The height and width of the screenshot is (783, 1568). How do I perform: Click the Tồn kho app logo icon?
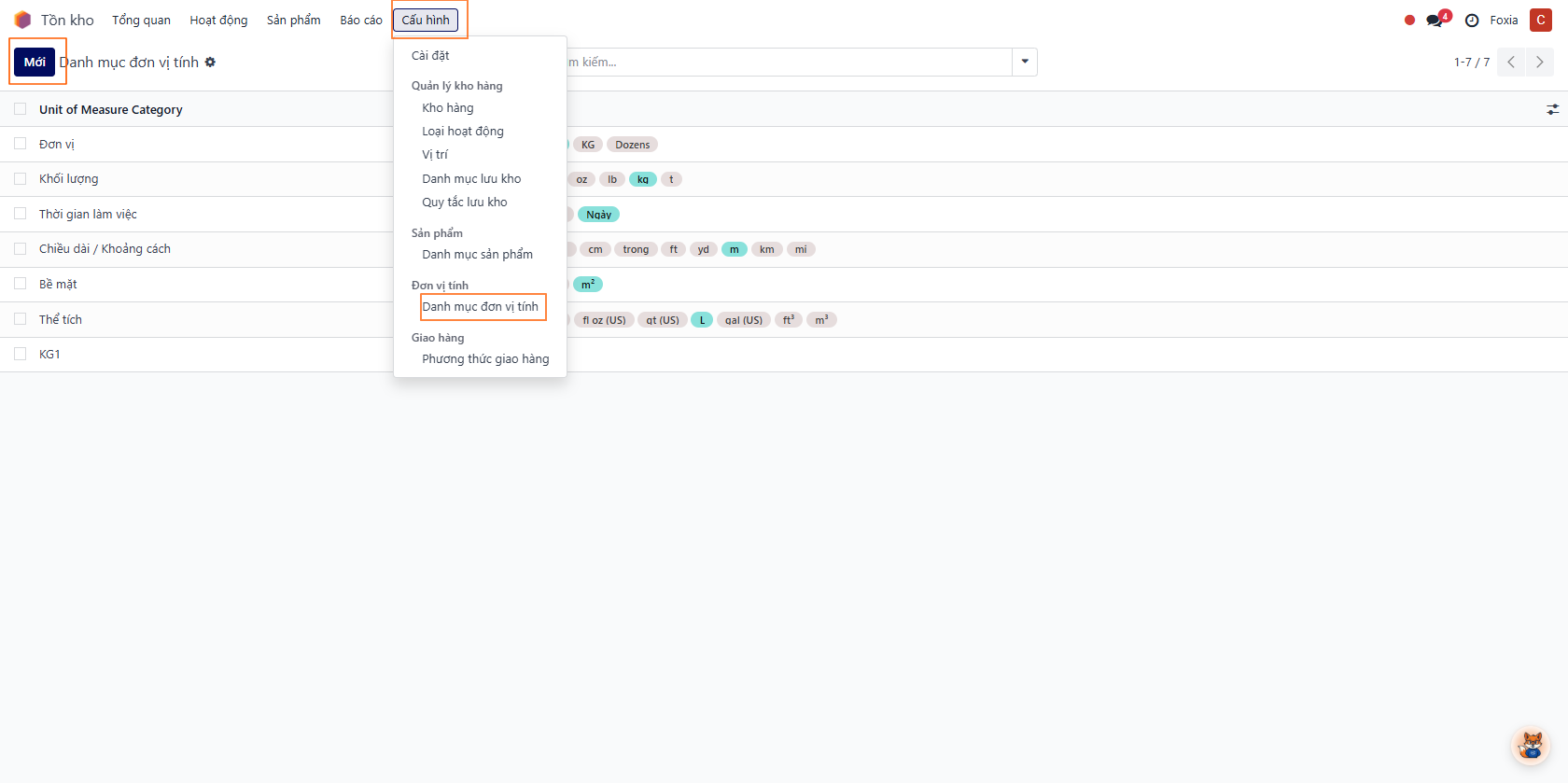pyautogui.click(x=22, y=20)
